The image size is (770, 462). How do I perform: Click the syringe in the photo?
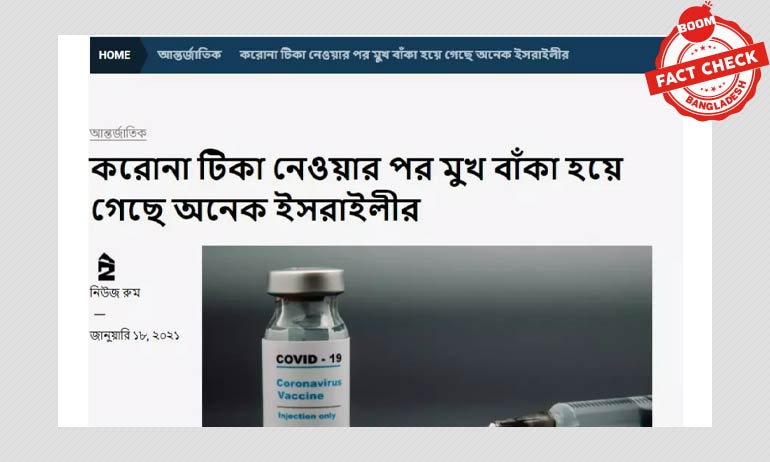[x=571, y=411]
